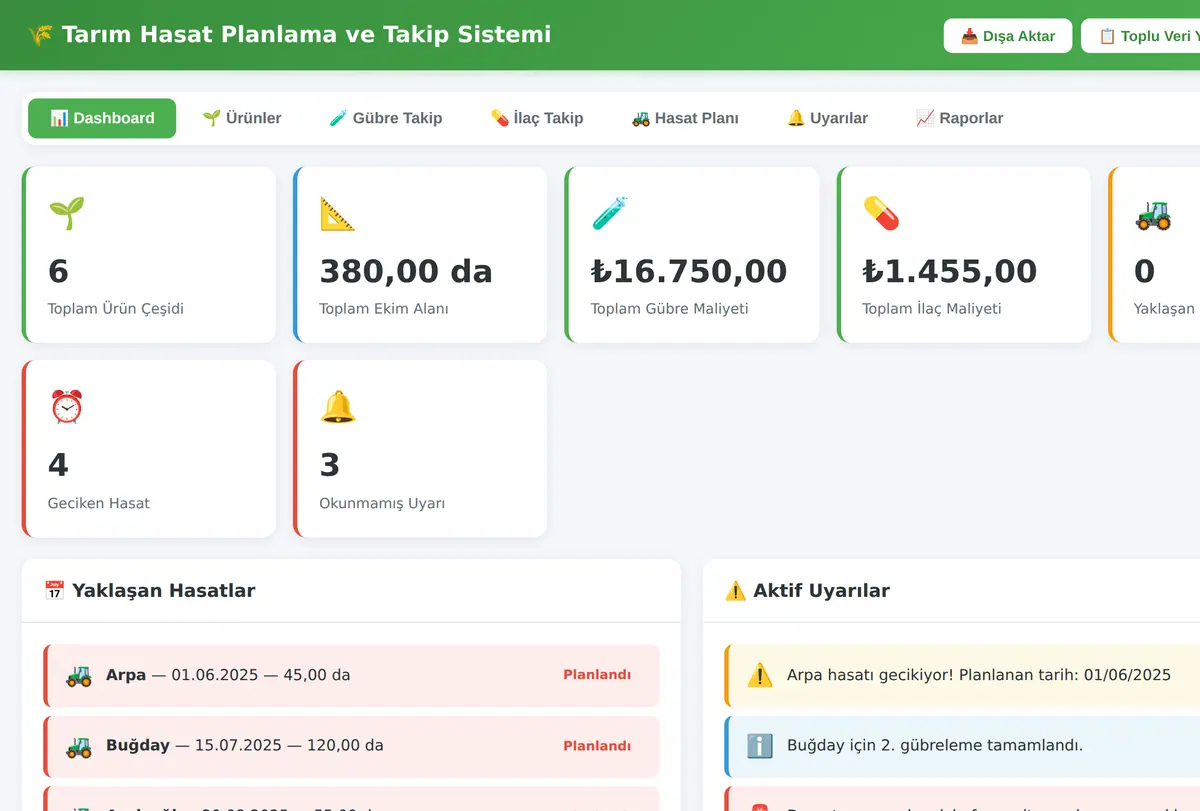Click the seedling icon on Toplam Ürün Çeşidi card
This screenshot has width=1200, height=811.
point(66,213)
